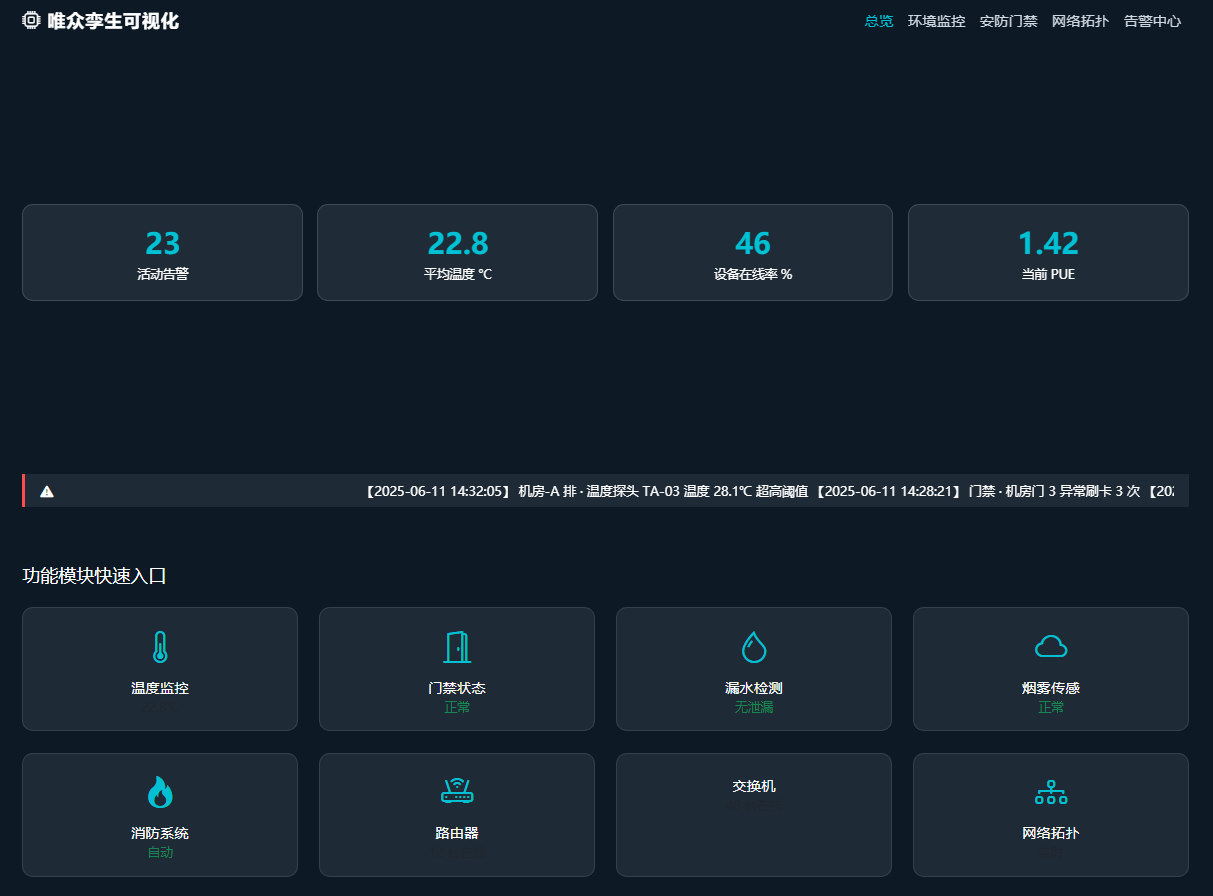
Task: Click the 设备在线率 % stat card
Action: (753, 252)
